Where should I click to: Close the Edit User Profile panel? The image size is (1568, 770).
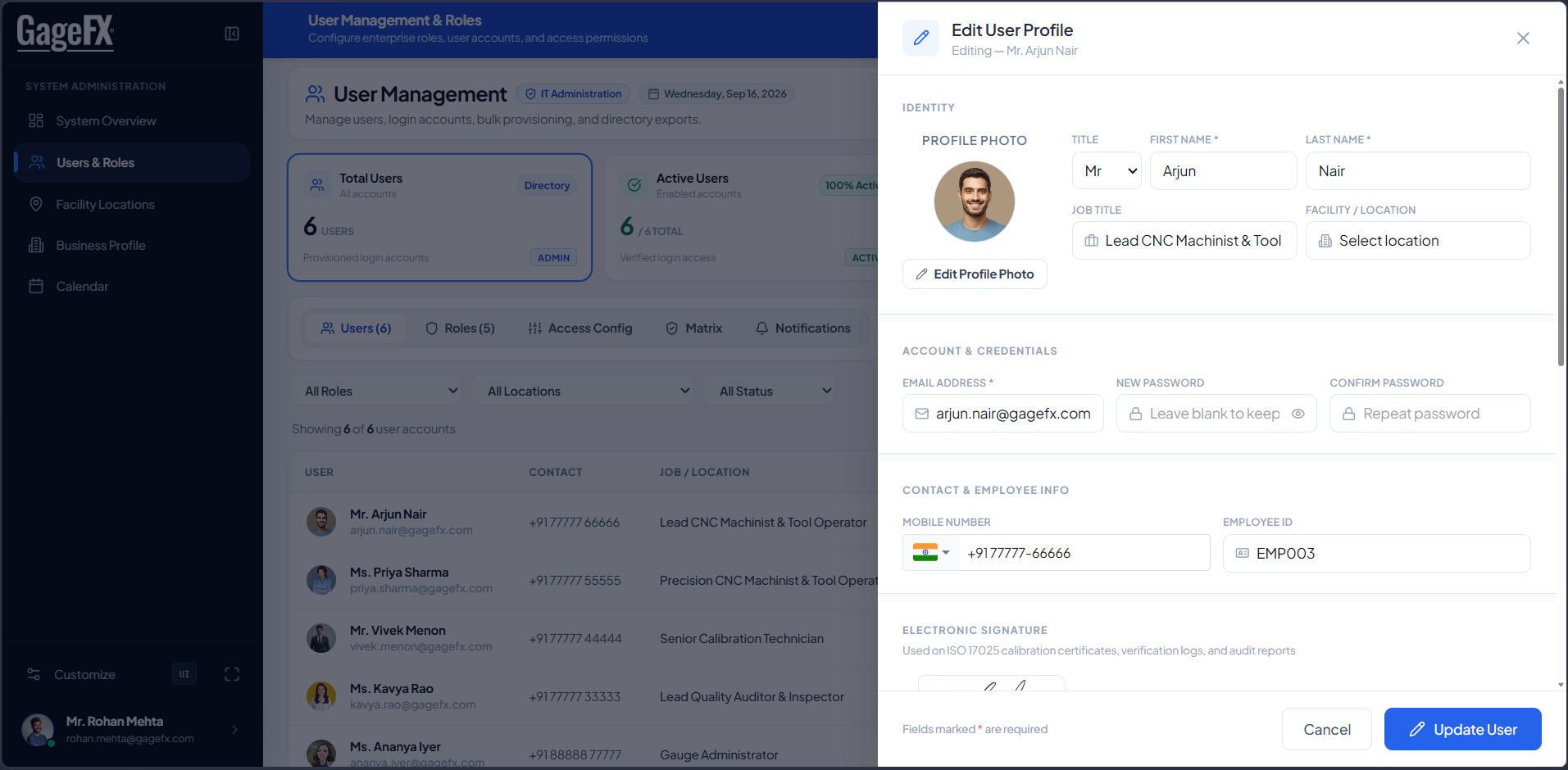click(1523, 38)
